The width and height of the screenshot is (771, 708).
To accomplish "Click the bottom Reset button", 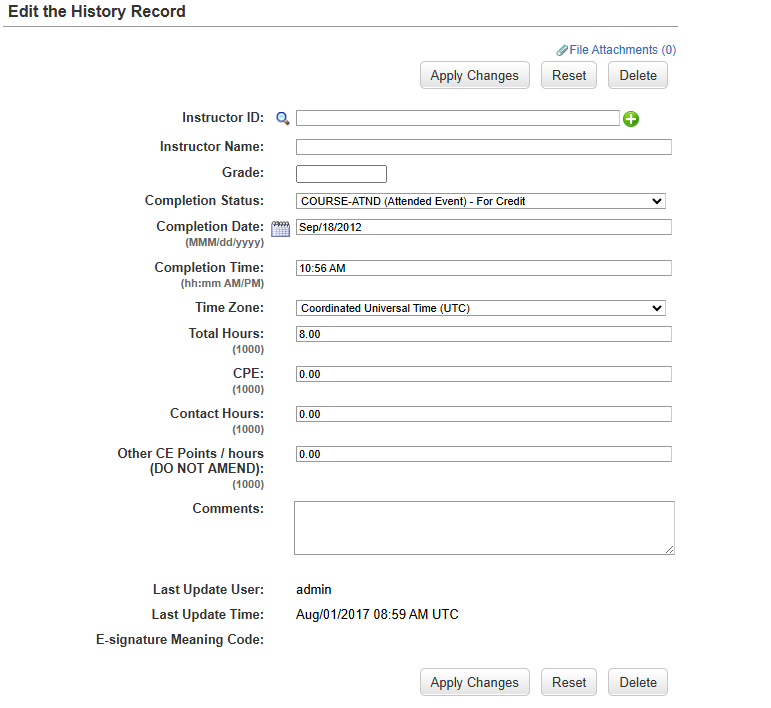I will click(569, 682).
